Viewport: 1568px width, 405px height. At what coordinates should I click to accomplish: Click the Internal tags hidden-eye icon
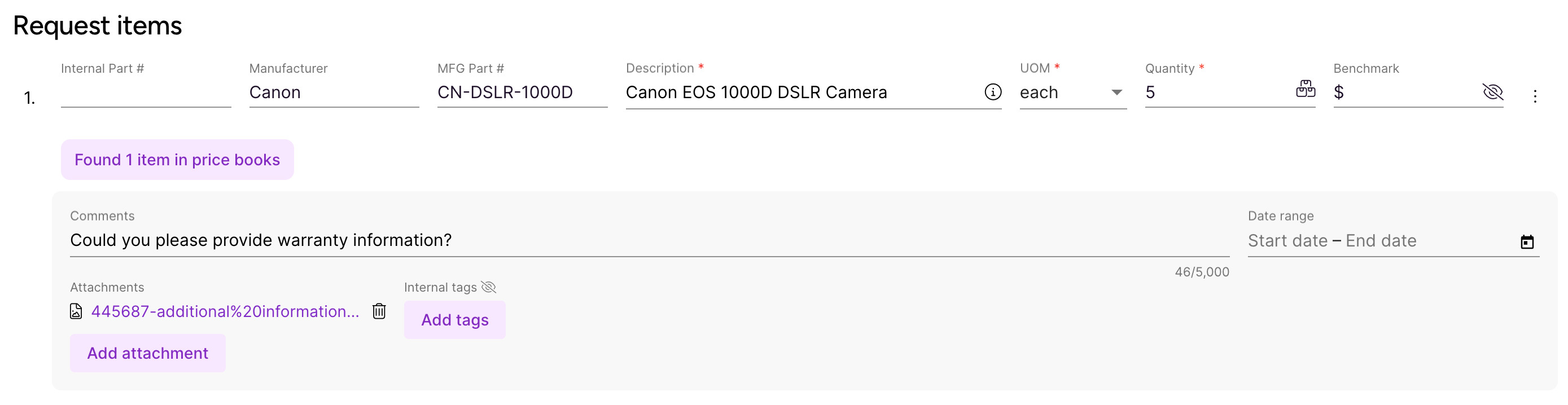(x=489, y=287)
